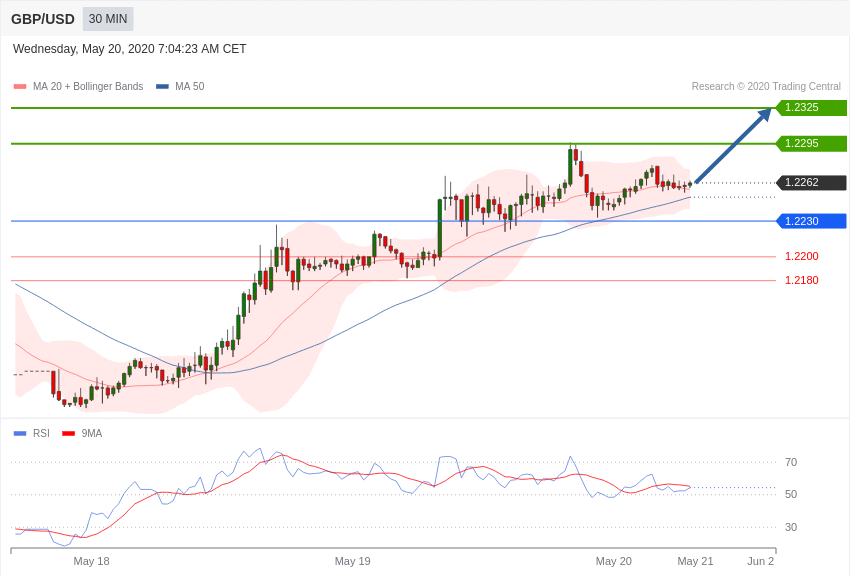Click the Jun 2 date axis label

click(x=761, y=561)
